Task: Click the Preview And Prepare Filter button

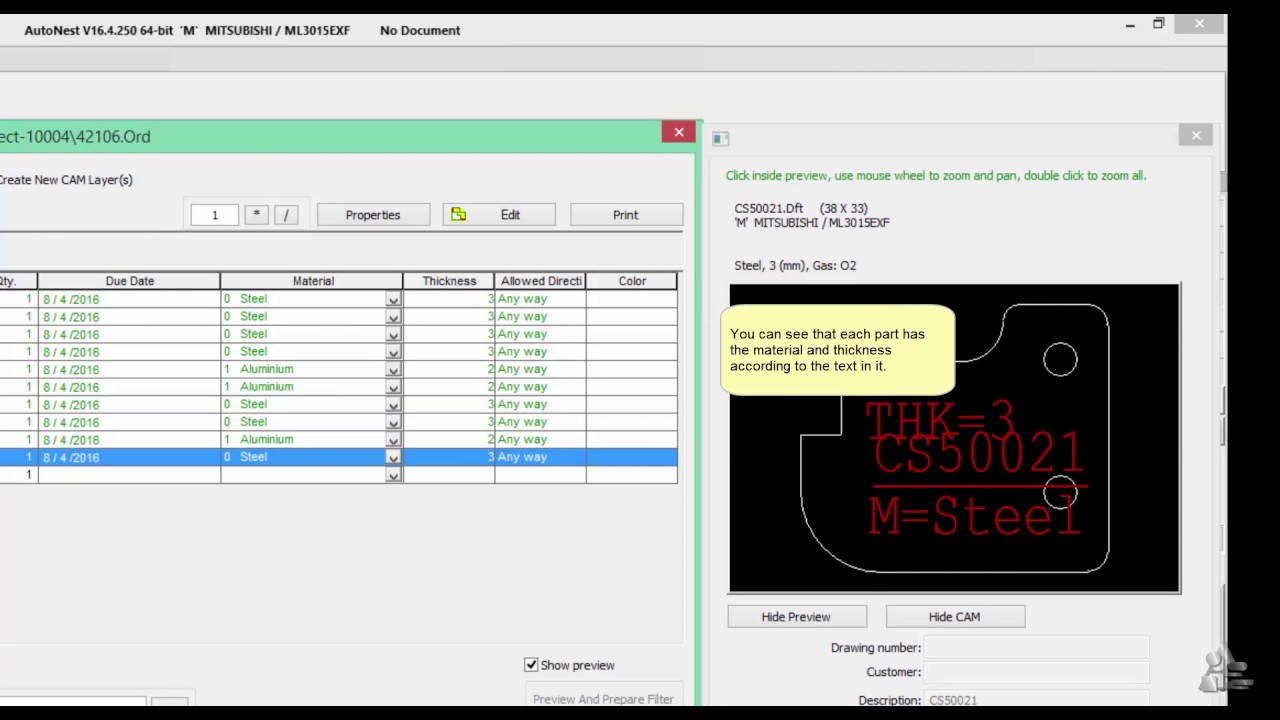Action: tap(603, 698)
